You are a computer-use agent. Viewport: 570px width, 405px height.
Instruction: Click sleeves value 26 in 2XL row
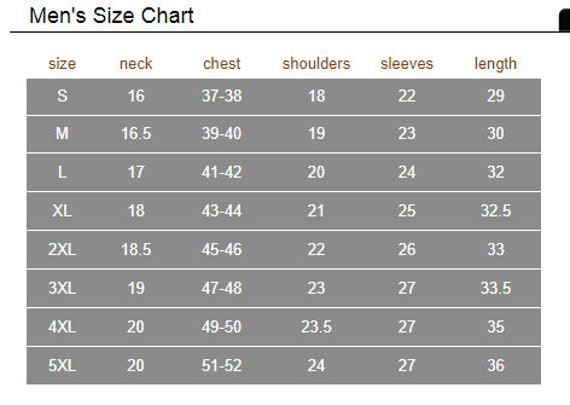tap(407, 249)
